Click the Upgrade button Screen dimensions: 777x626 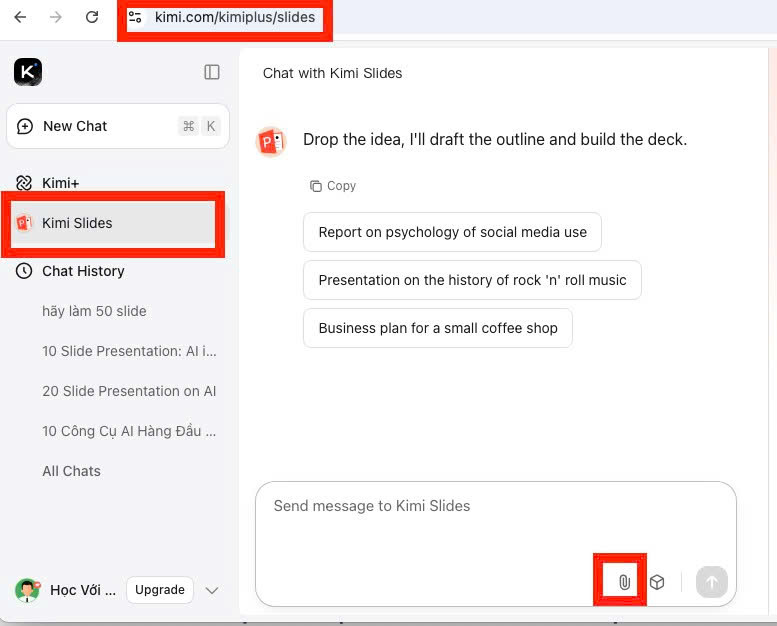(160, 590)
